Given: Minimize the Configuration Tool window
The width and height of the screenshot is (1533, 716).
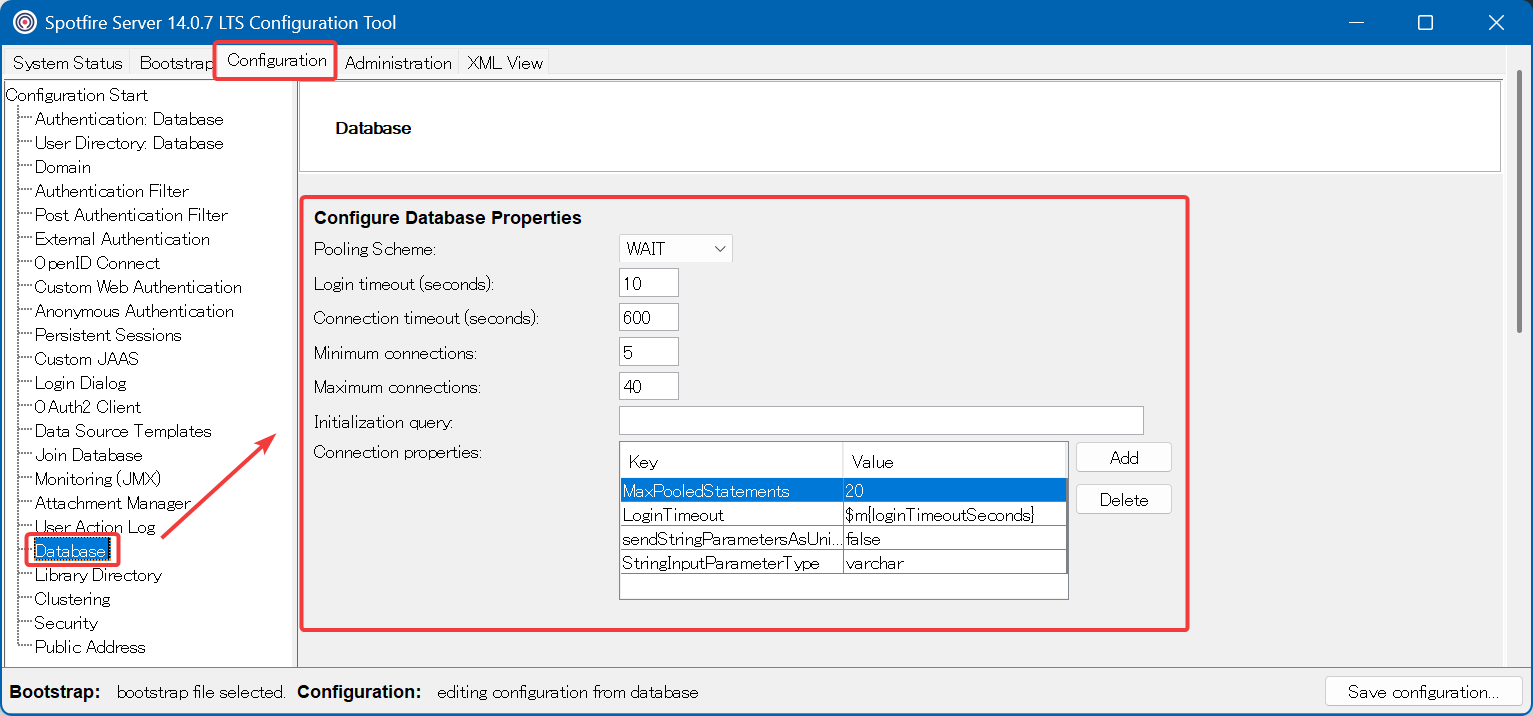Looking at the screenshot, I should tap(1357, 22).
